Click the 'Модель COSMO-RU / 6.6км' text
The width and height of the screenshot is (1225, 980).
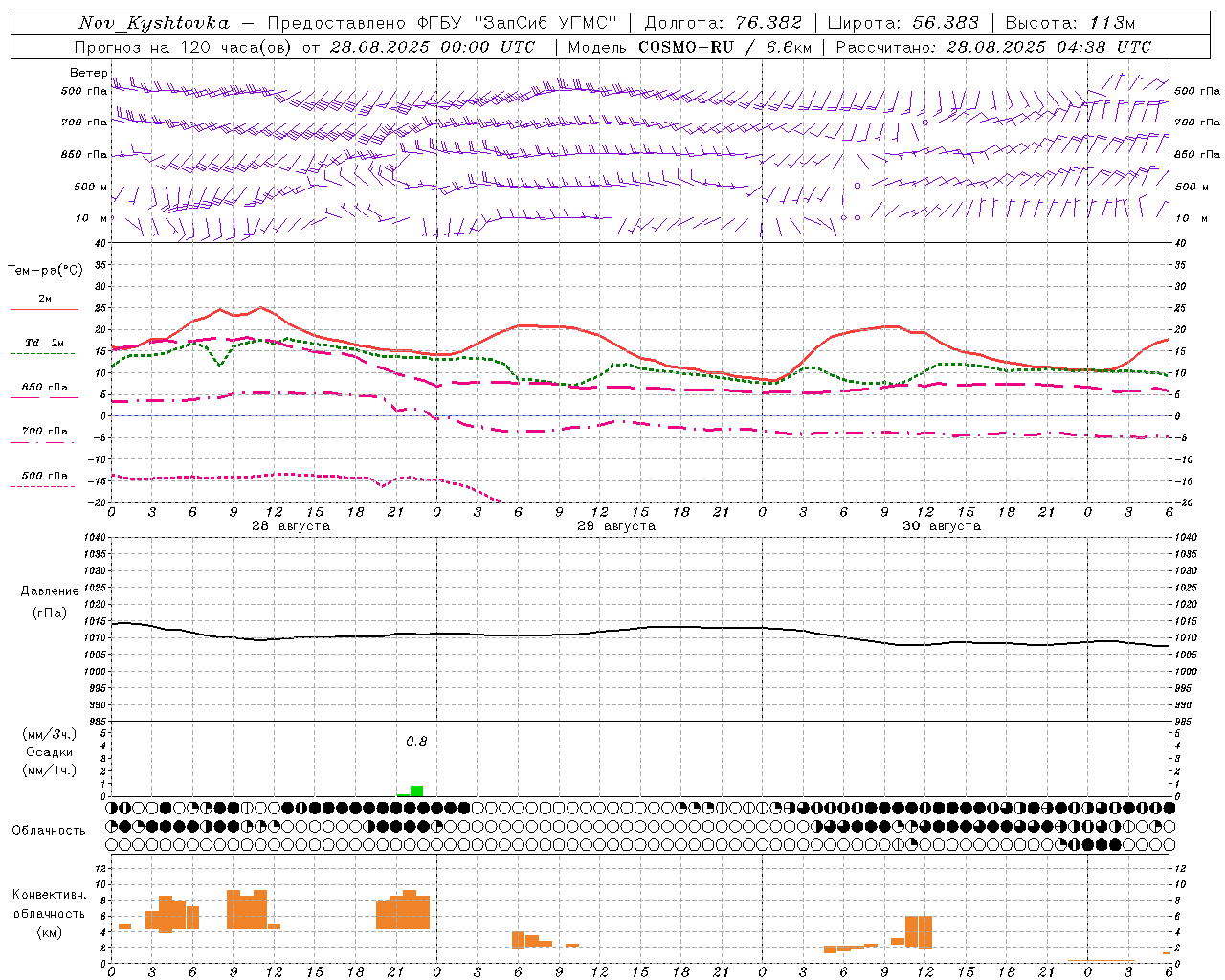pos(690,47)
